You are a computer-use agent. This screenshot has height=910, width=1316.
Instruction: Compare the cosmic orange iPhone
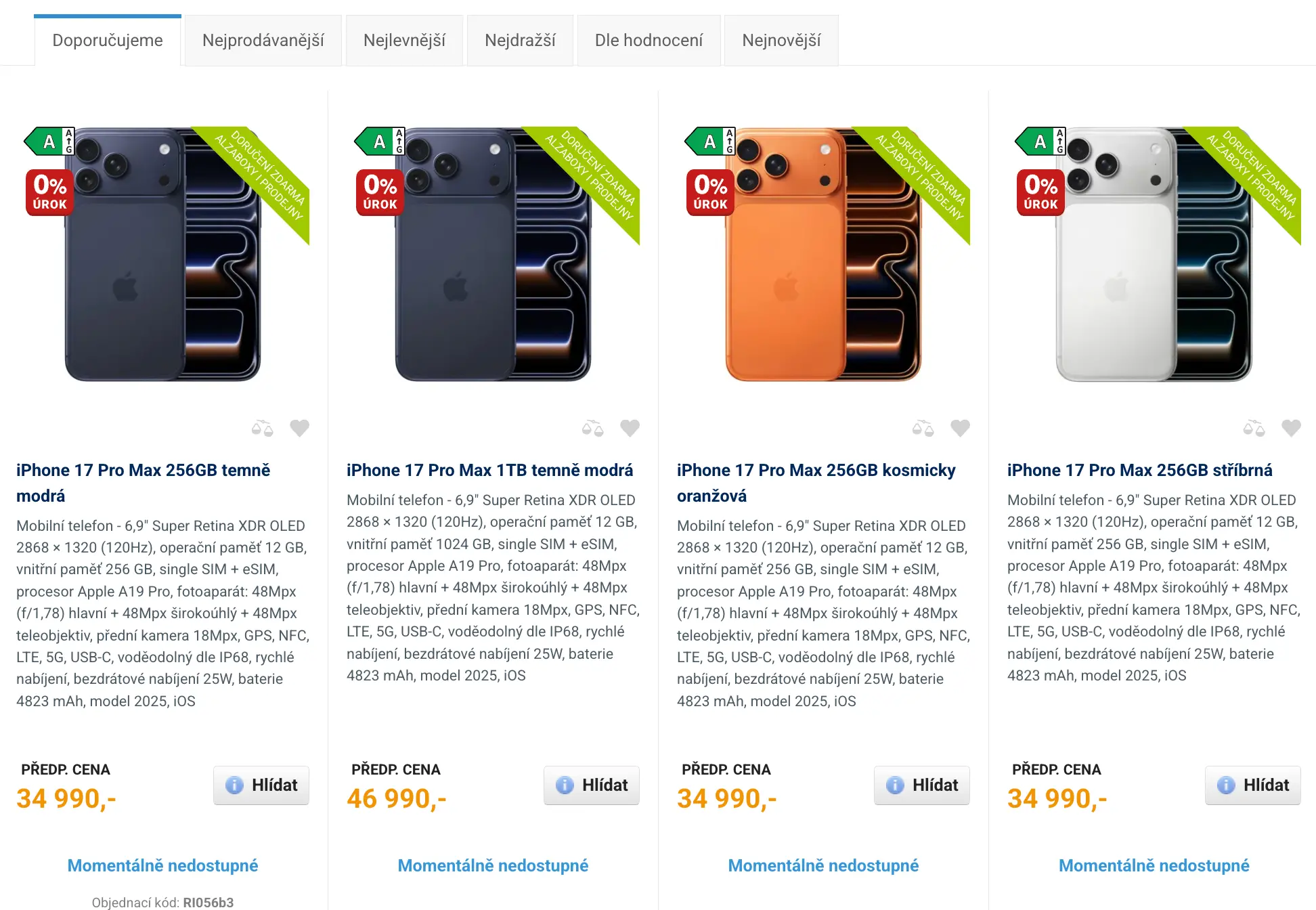point(923,428)
